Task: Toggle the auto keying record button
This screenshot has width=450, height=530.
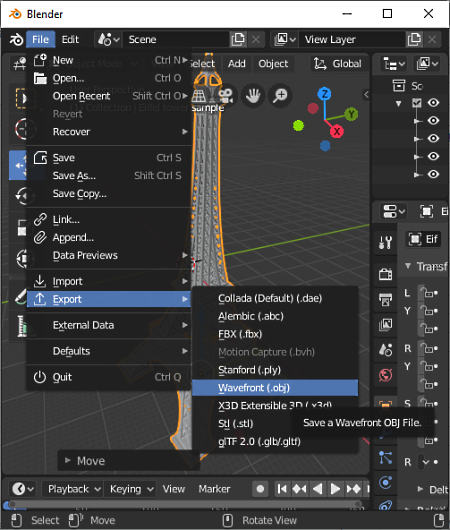Action: (x=260, y=489)
